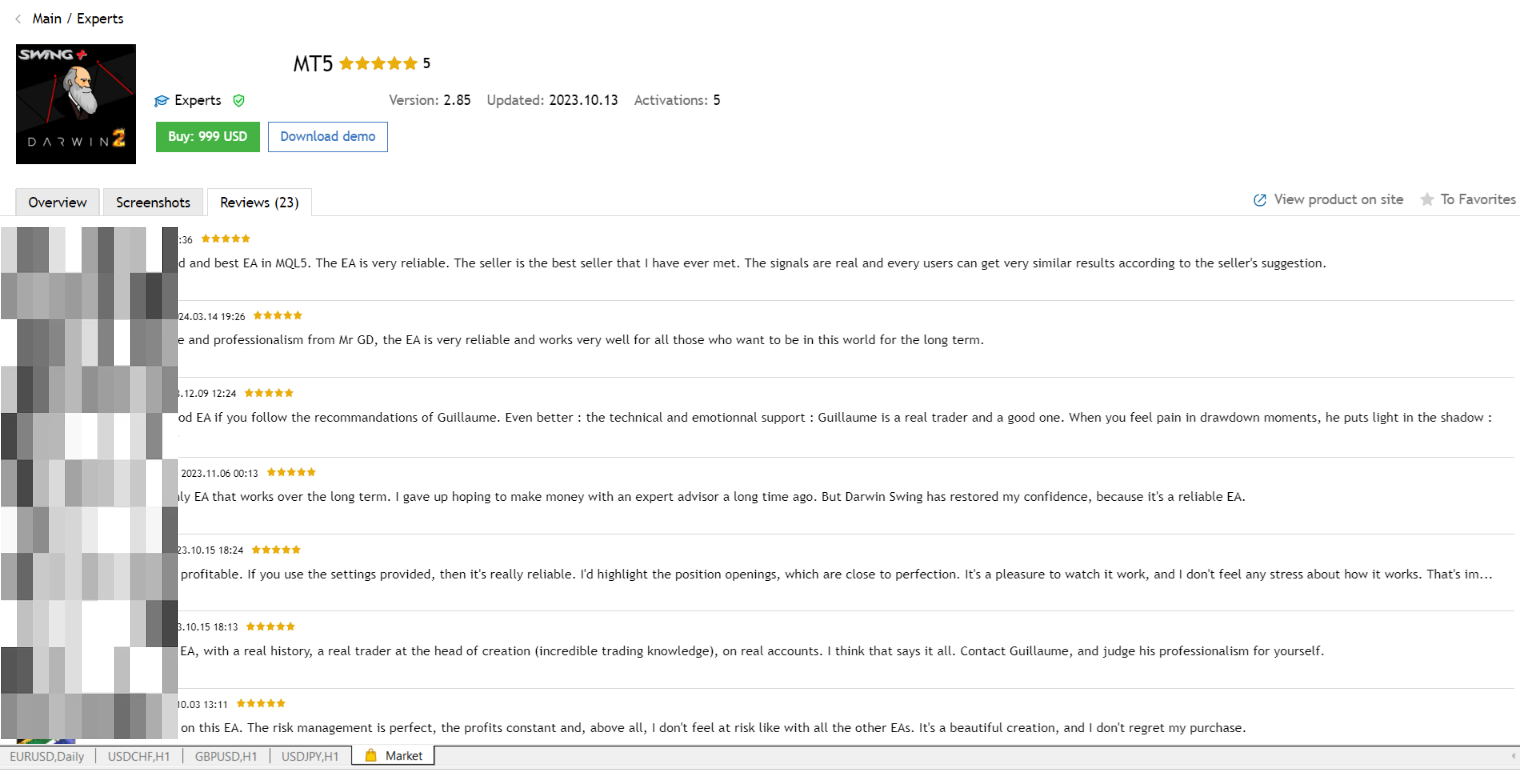Screen dimensions: 1520x770
Task: Click the To Favorites star icon
Action: 1426,200
